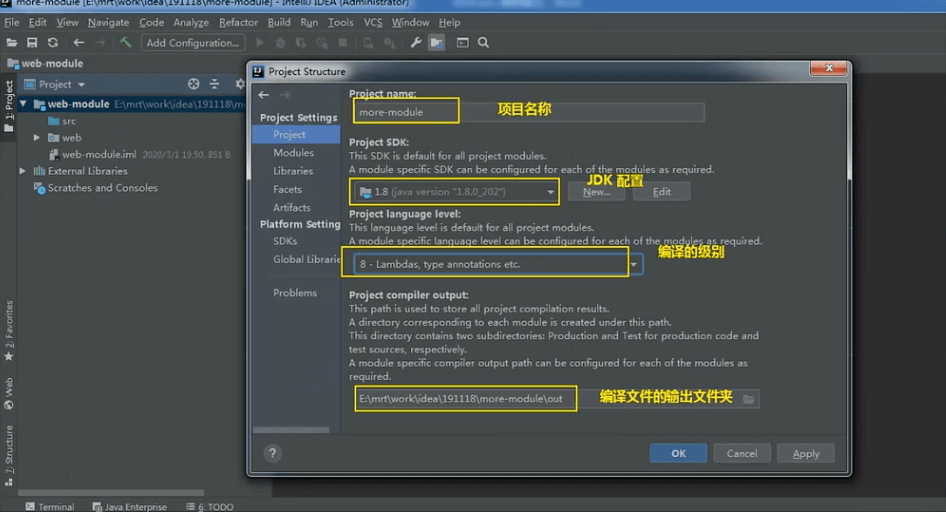
Task: Click the Project Structure toolbar icon
Action: [x=437, y=43]
